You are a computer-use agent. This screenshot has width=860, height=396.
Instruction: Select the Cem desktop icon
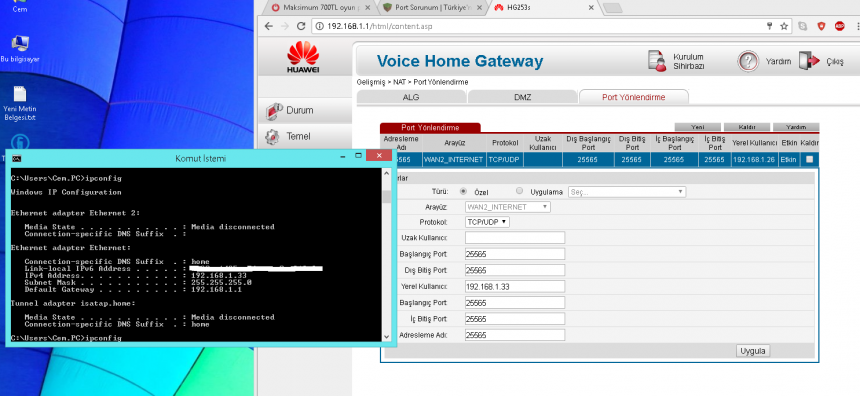[20, 7]
